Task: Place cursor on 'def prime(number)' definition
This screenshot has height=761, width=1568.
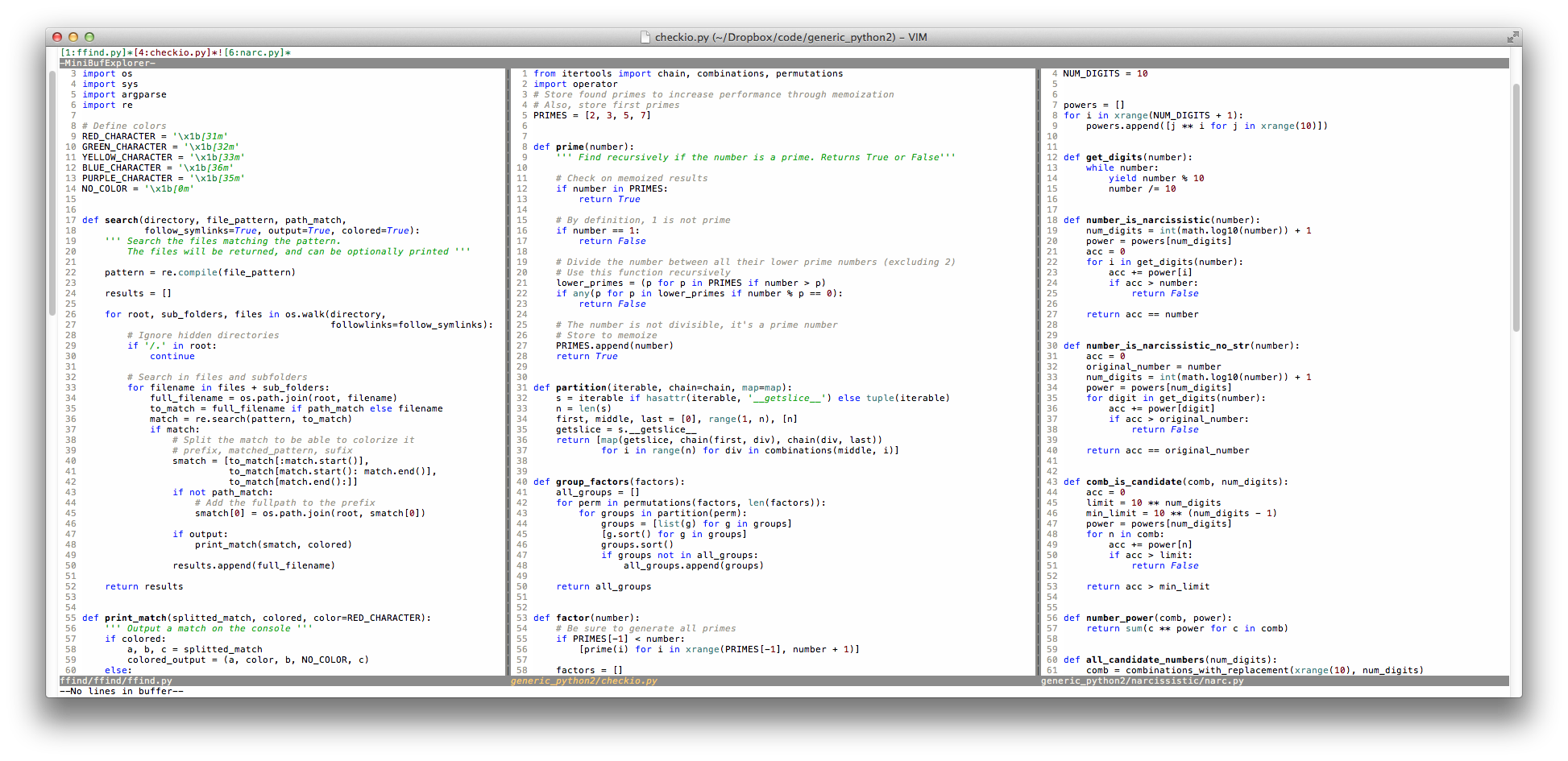Action: pos(583,147)
